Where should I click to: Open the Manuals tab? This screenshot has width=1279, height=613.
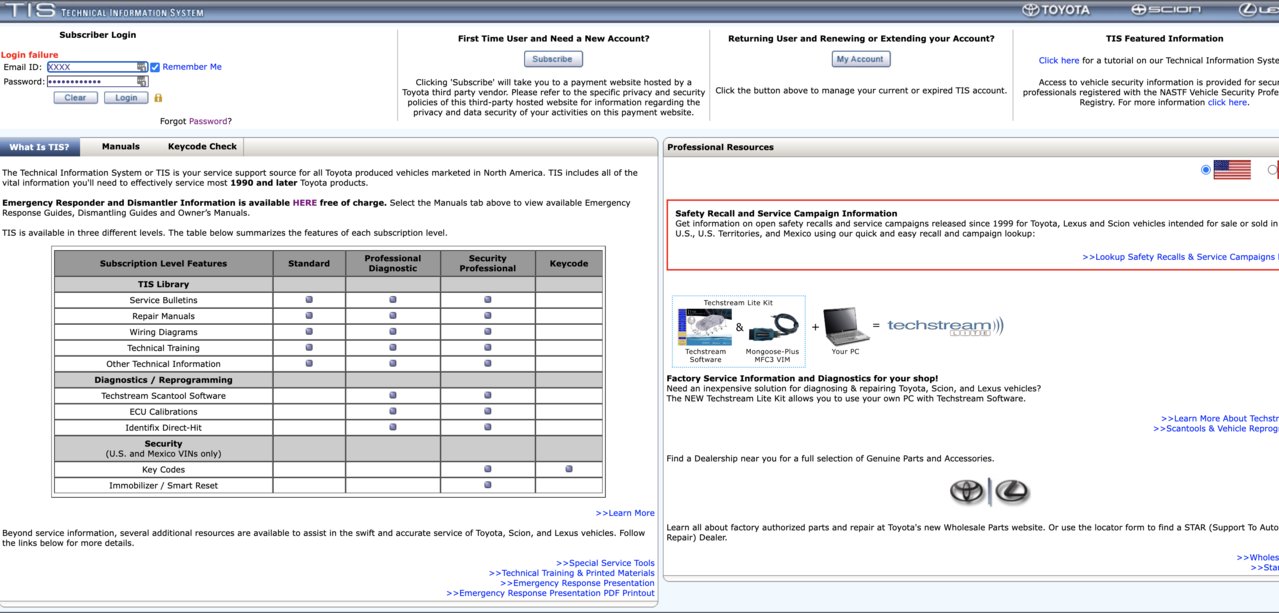pos(121,147)
